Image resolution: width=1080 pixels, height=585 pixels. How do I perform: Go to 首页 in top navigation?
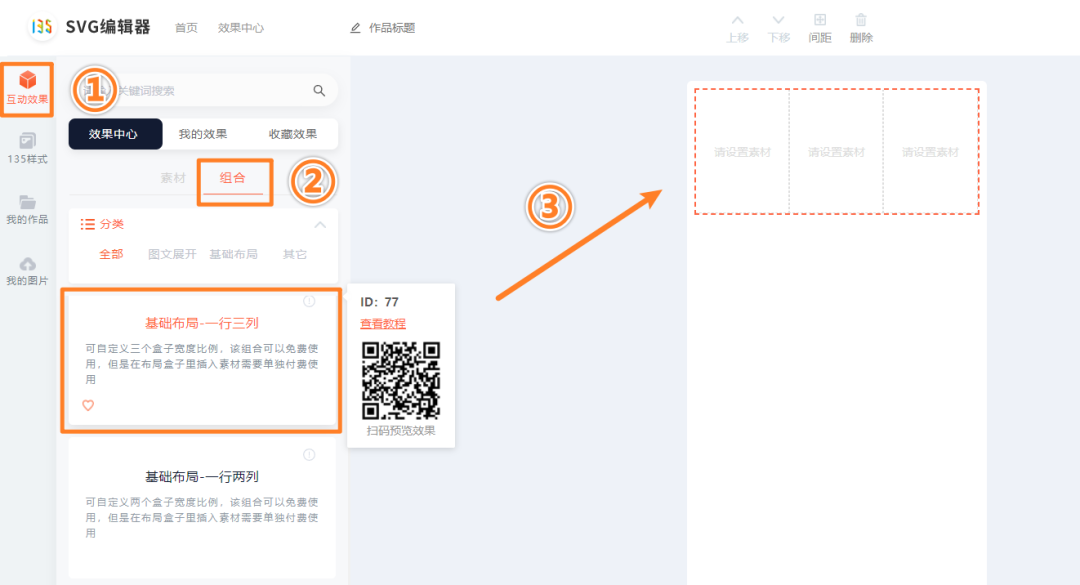pos(186,28)
